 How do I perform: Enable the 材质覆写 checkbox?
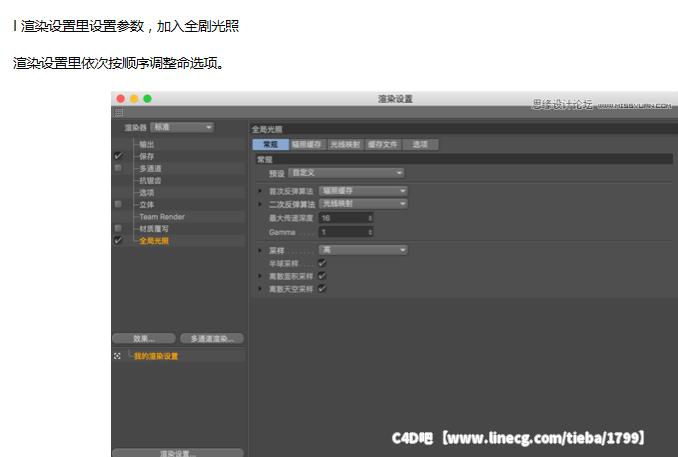tap(118, 228)
